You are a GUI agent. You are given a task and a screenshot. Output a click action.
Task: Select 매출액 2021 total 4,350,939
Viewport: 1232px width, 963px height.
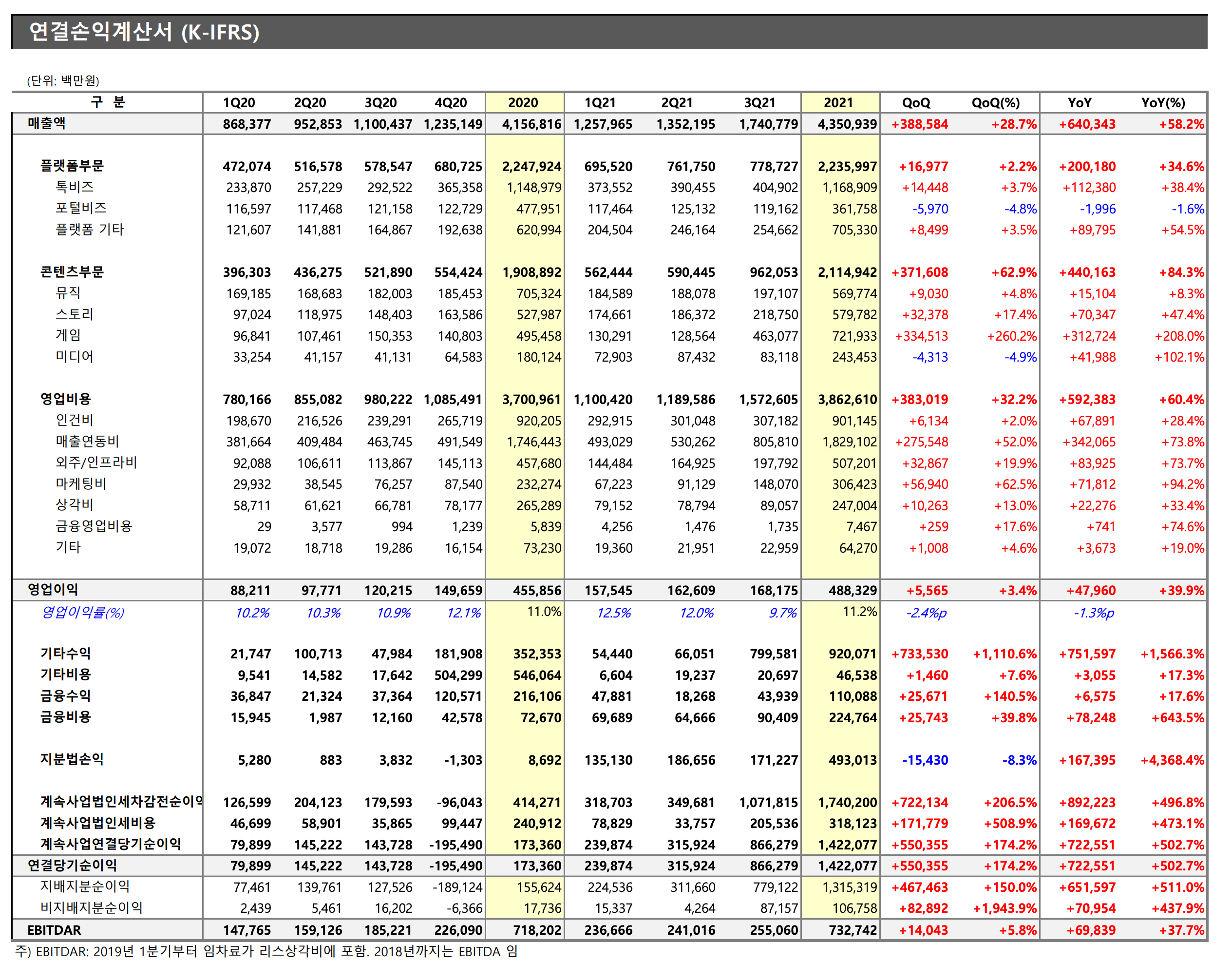coord(847,124)
